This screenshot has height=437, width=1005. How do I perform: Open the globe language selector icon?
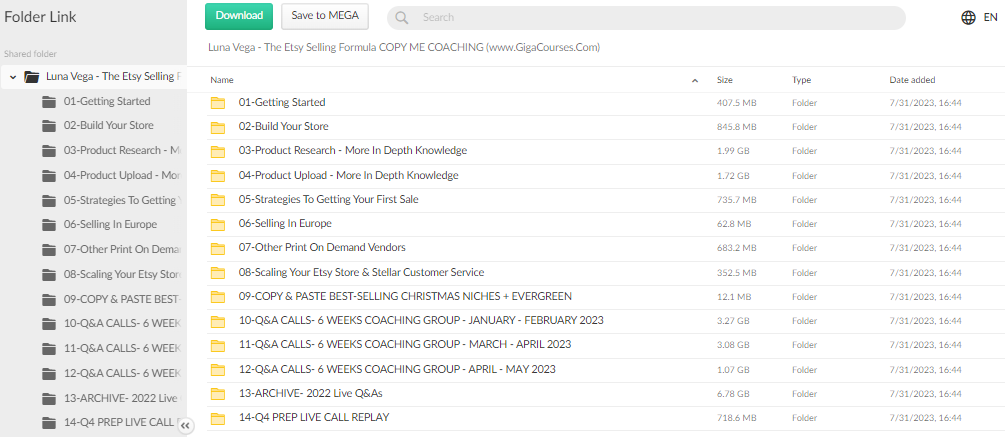[x=968, y=18]
